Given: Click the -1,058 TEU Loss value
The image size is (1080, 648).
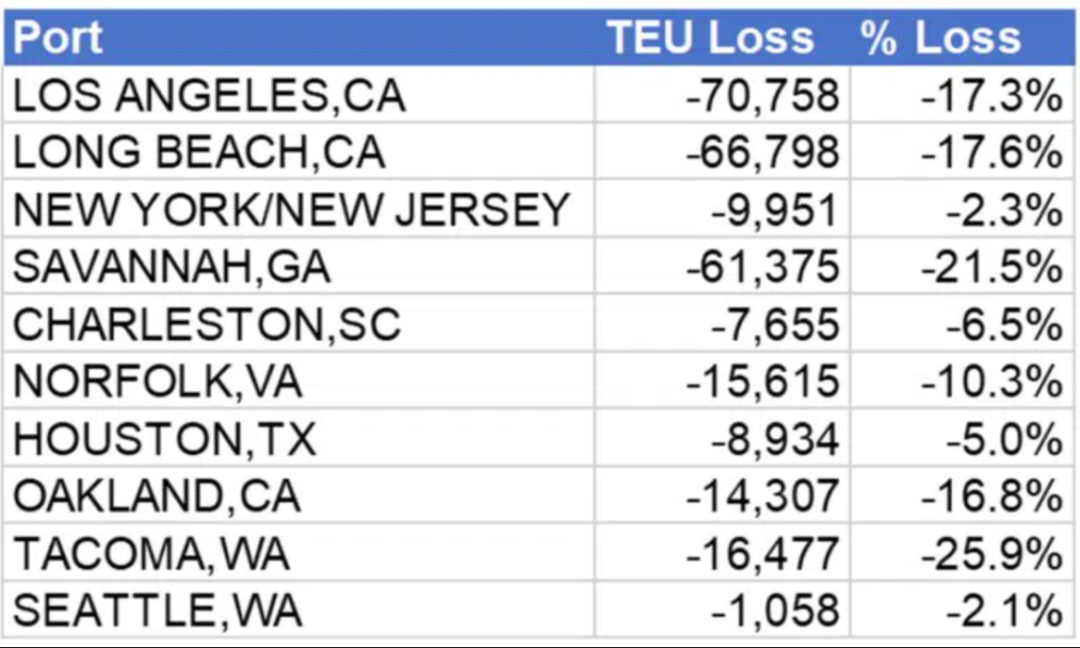Looking at the screenshot, I should [x=774, y=610].
